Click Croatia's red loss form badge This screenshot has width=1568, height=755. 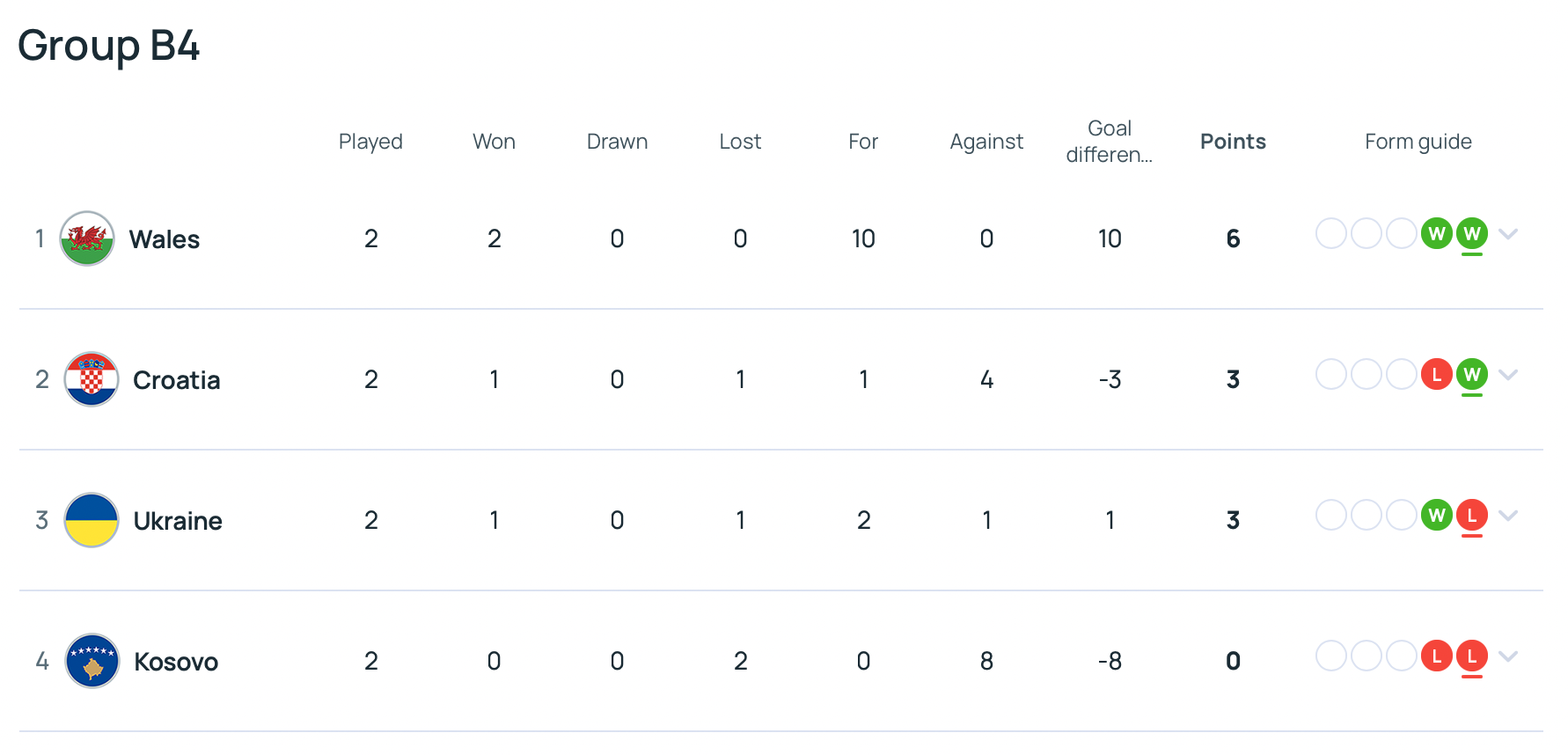pos(1436,375)
